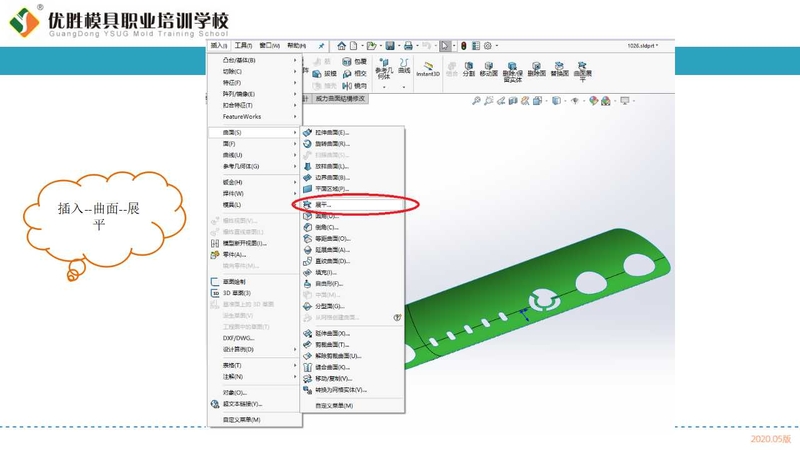Screen dimensions: 800x450
Task: Select 边界曲面(B) from the surface submenu
Action: tap(353, 178)
